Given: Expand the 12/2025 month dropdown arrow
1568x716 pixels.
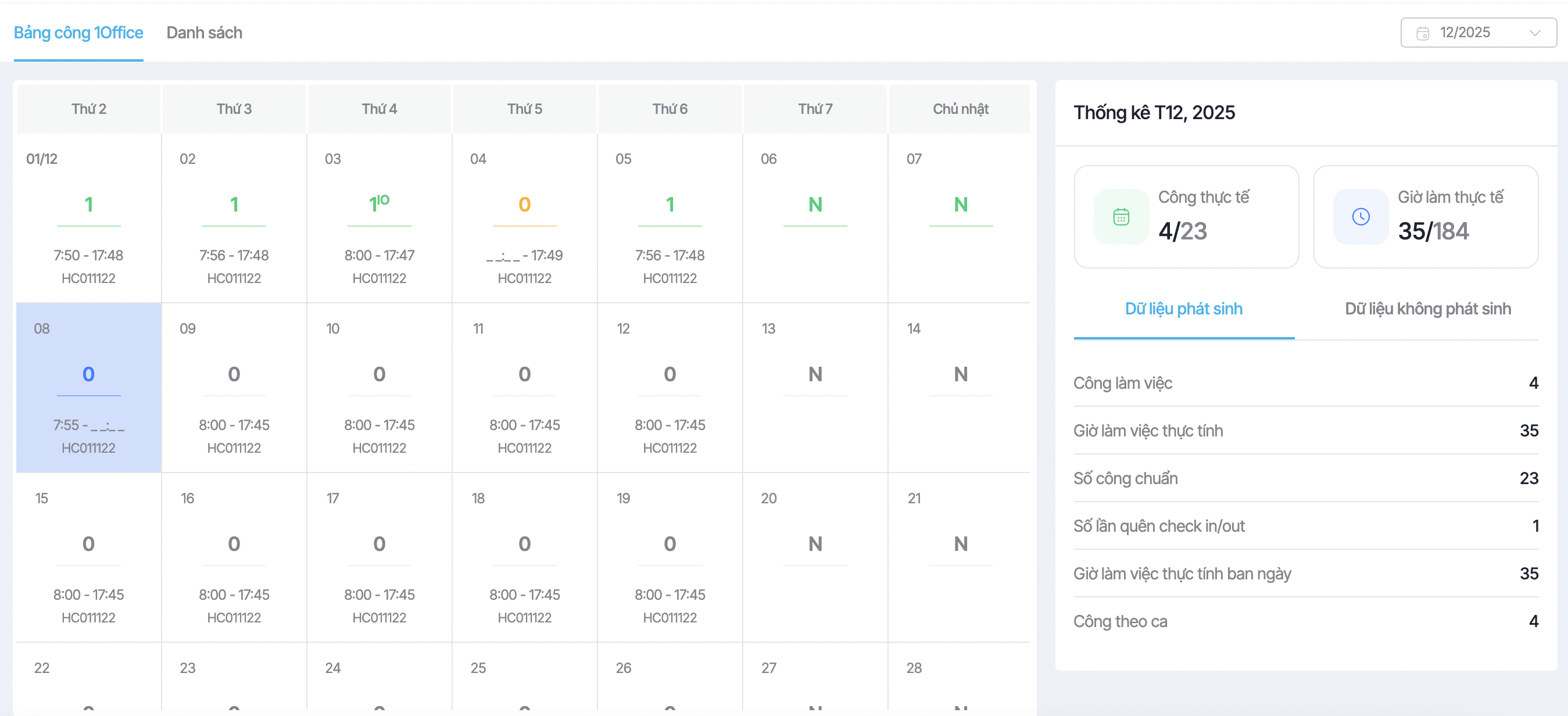Looking at the screenshot, I should pyautogui.click(x=1534, y=33).
